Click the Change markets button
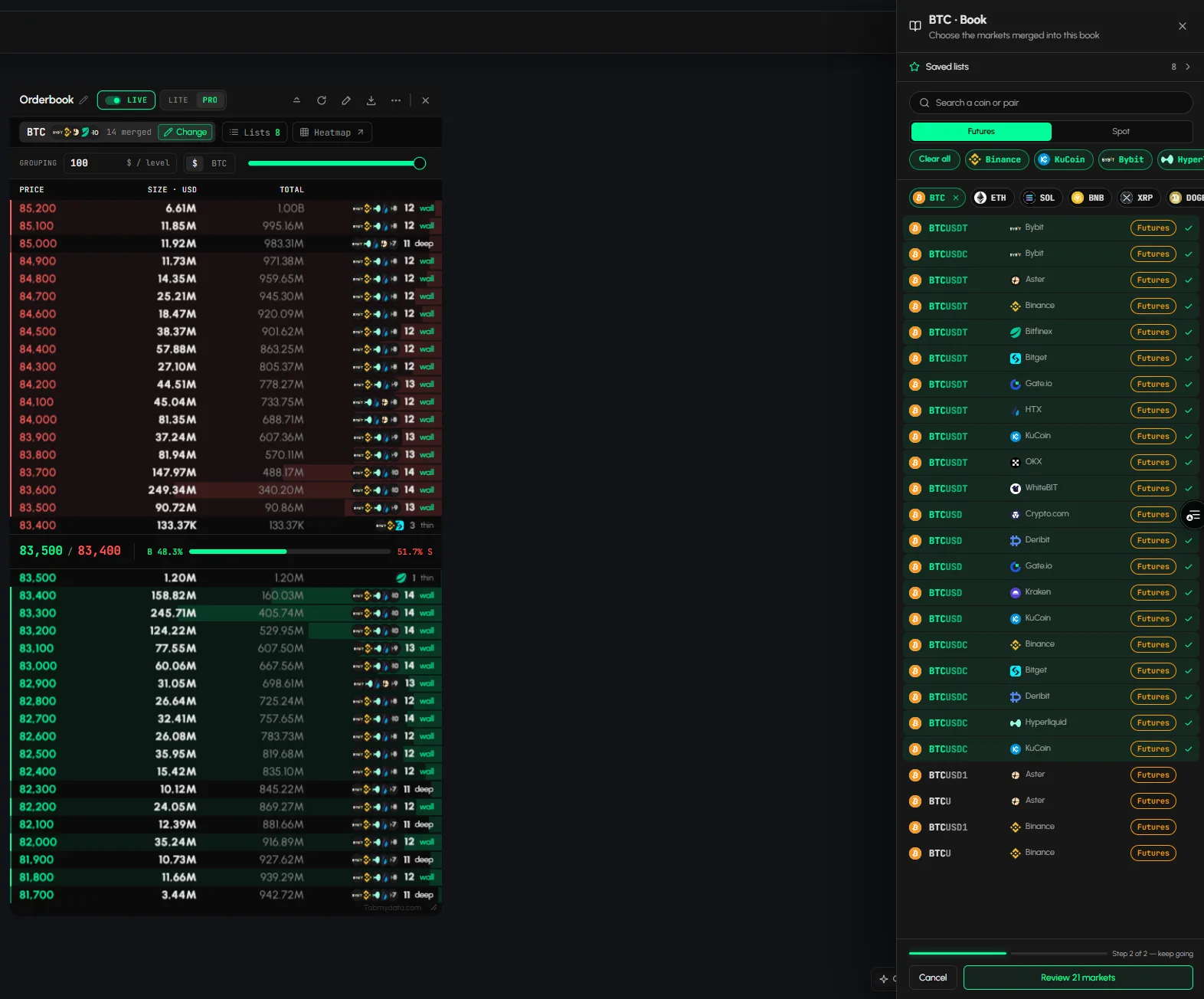 [185, 133]
